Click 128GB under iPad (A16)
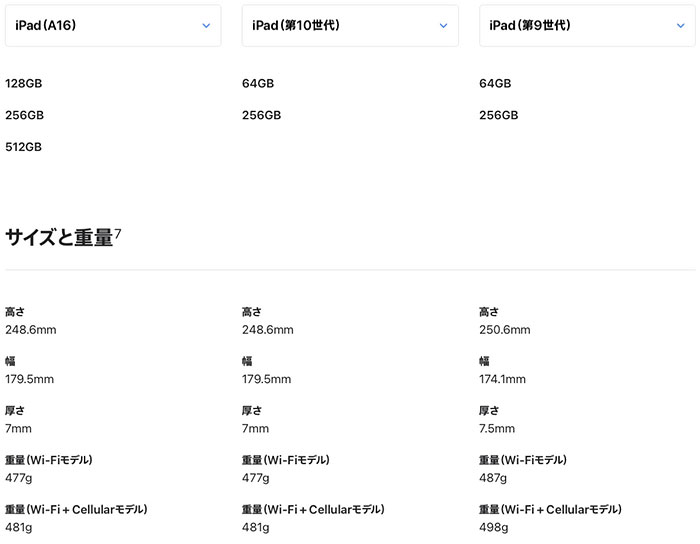700x544 pixels. tap(24, 83)
